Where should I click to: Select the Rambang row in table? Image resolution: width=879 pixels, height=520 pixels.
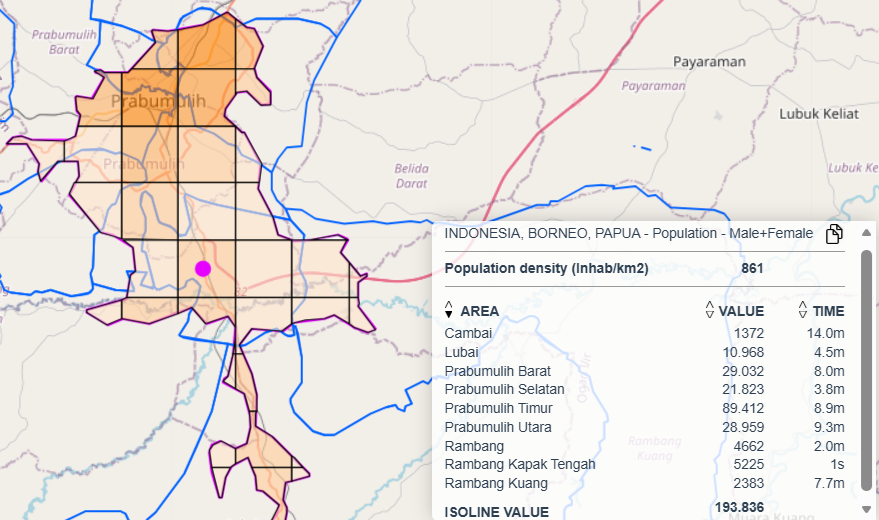[644, 446]
